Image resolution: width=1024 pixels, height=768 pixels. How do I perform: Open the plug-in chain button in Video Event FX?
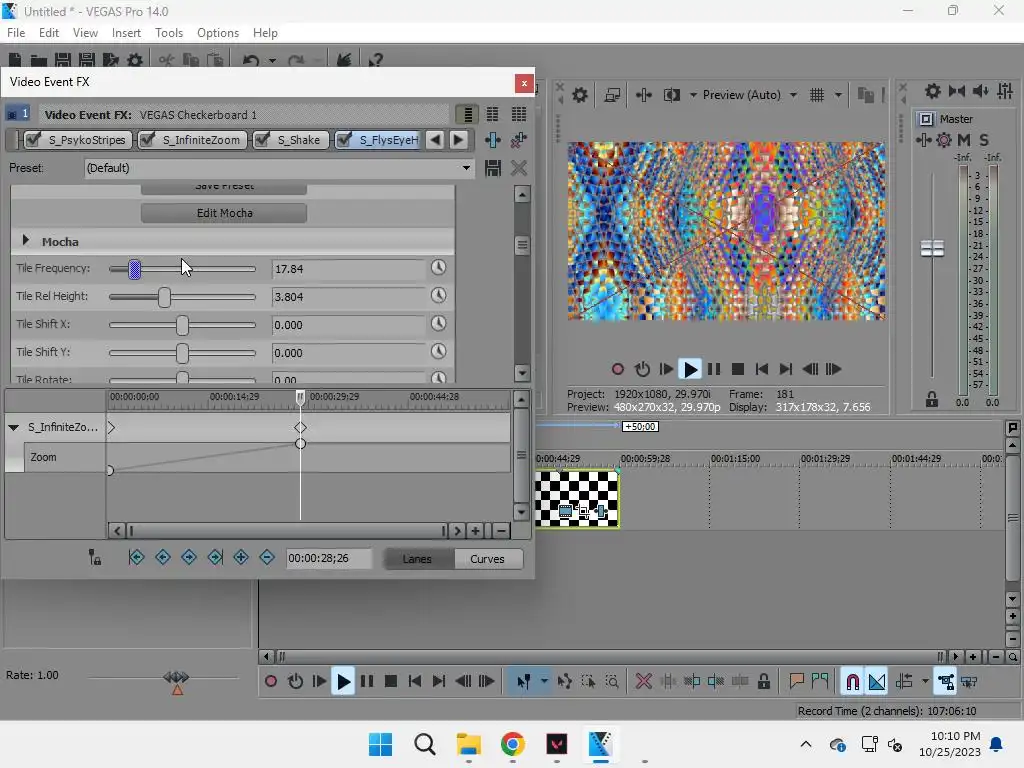point(492,140)
